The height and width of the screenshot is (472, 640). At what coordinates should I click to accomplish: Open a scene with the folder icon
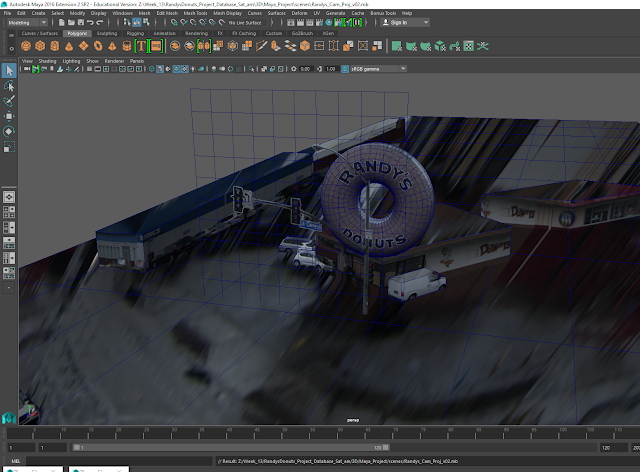[71, 22]
